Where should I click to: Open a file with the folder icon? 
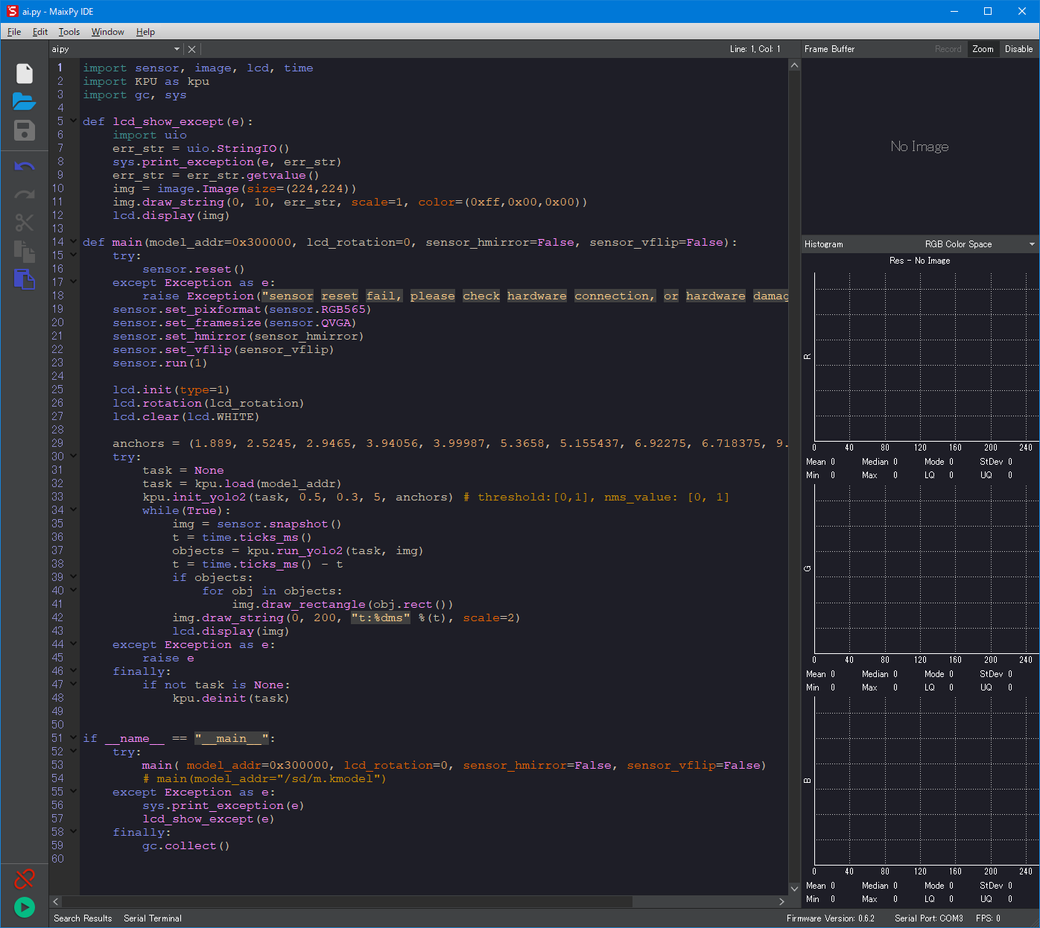pyautogui.click(x=24, y=101)
